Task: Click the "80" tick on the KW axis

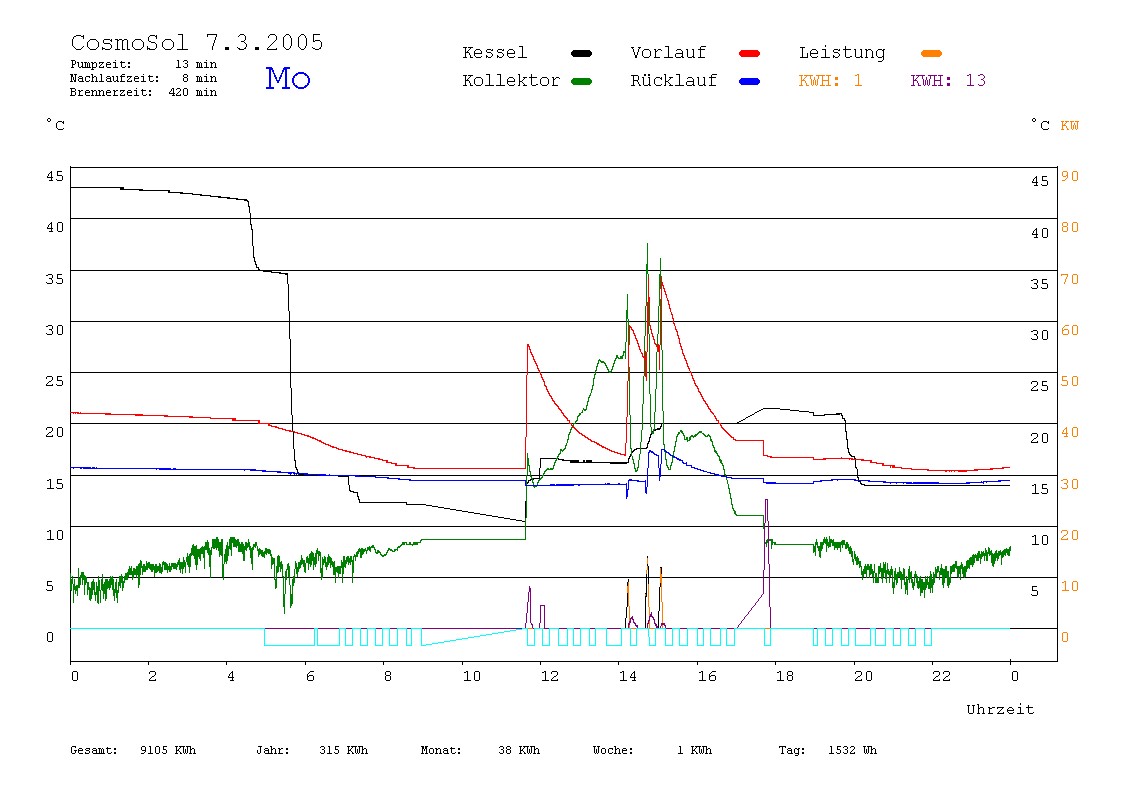Action: coord(1070,228)
